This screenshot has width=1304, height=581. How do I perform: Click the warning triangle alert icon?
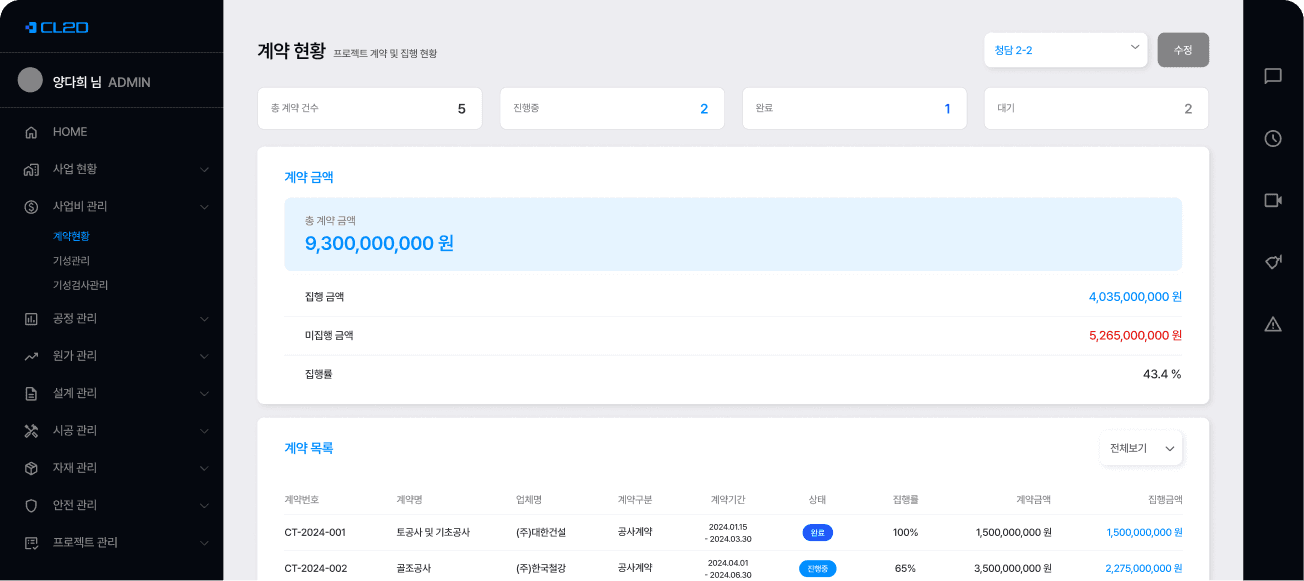click(x=1273, y=324)
